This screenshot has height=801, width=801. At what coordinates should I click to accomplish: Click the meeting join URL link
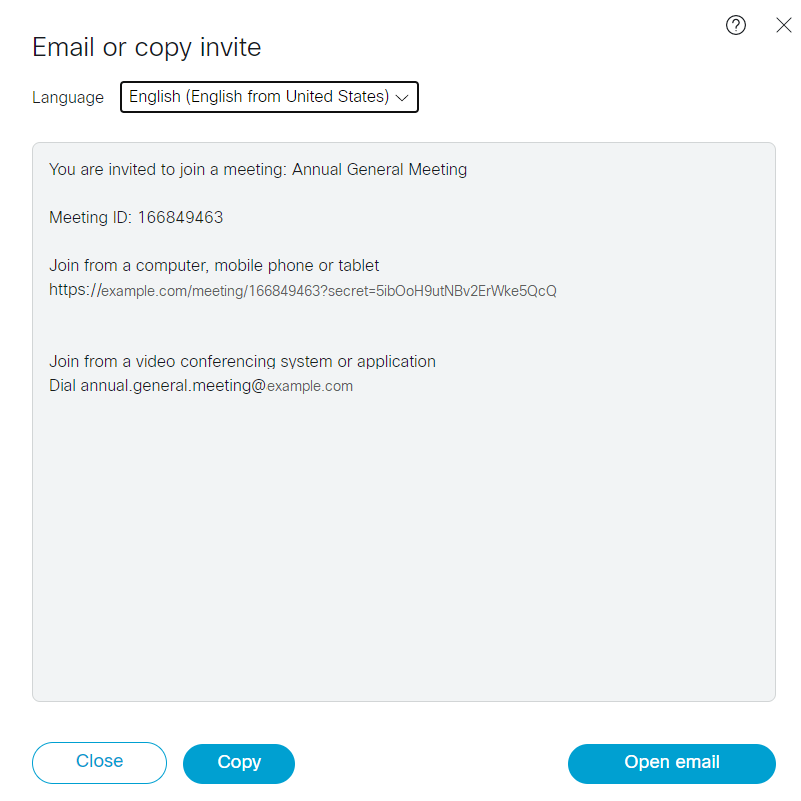303,290
